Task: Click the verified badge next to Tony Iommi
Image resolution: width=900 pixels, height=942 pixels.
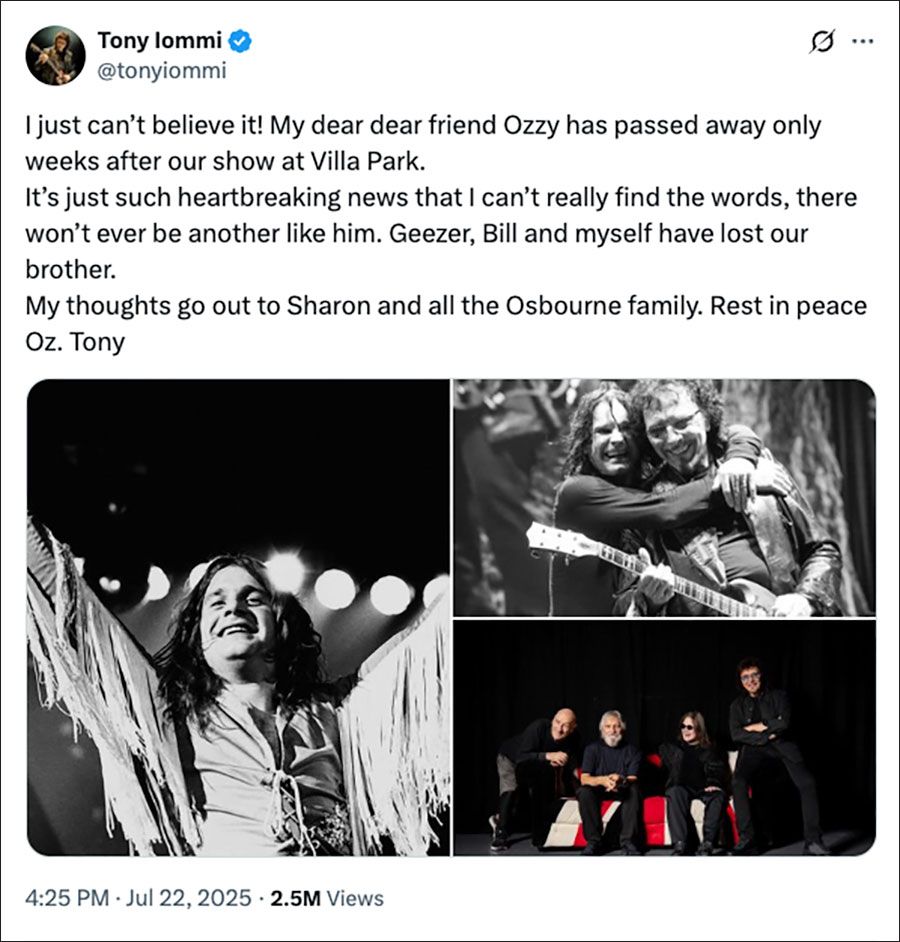Action: tap(238, 42)
